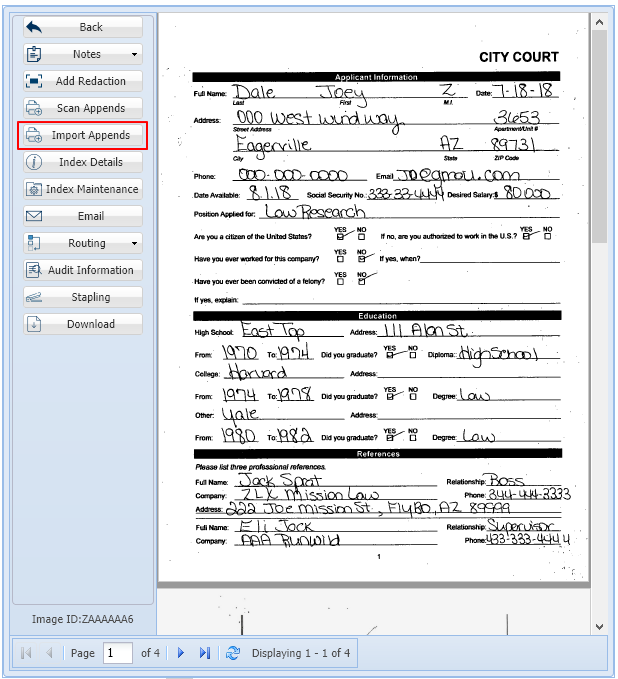Click the Back arrow icon
This screenshot has height=679, width=618.
click(x=34, y=27)
